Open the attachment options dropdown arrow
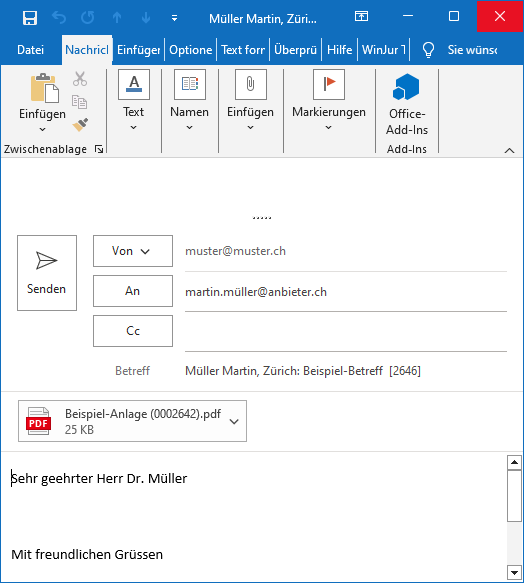524x583 pixels. point(234,421)
